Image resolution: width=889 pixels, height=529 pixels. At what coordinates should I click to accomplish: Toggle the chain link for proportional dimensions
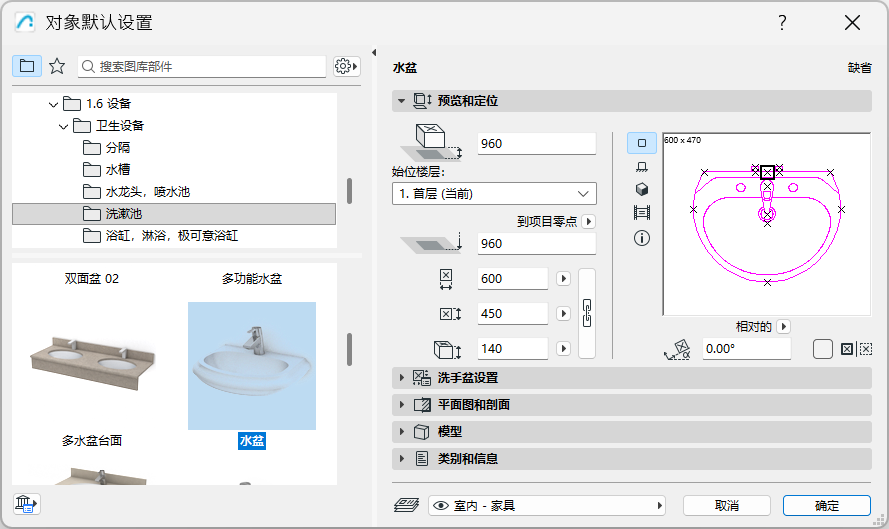coord(588,313)
